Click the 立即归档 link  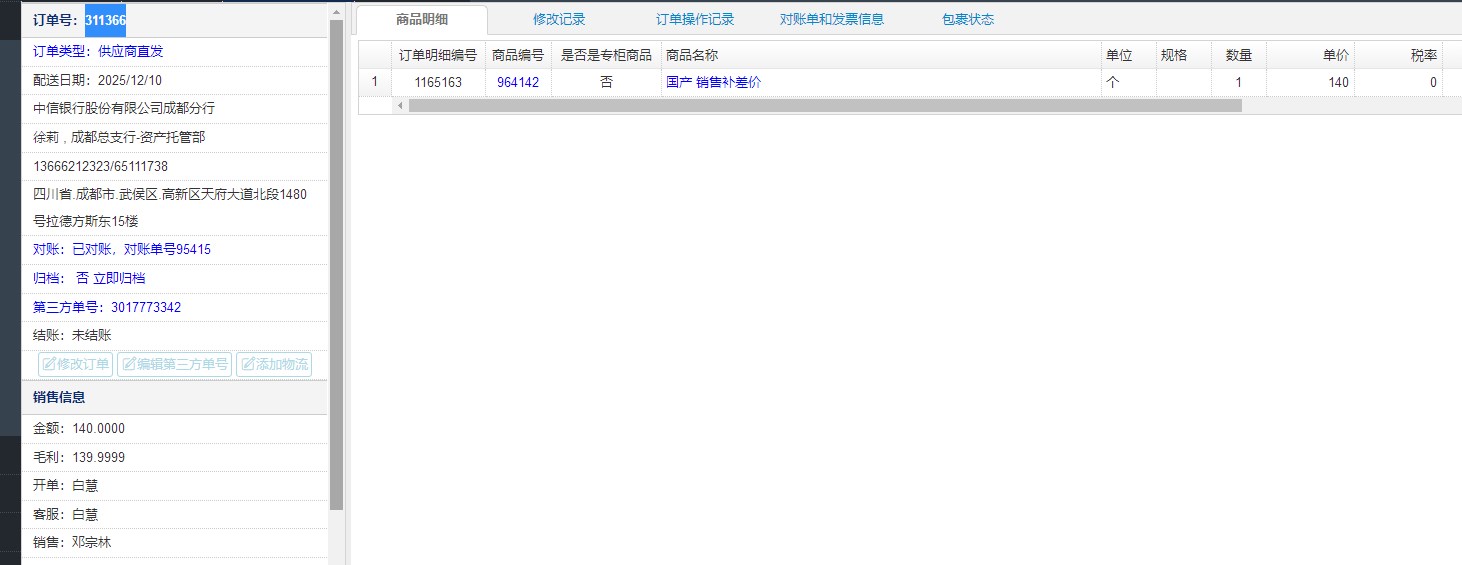coord(119,278)
